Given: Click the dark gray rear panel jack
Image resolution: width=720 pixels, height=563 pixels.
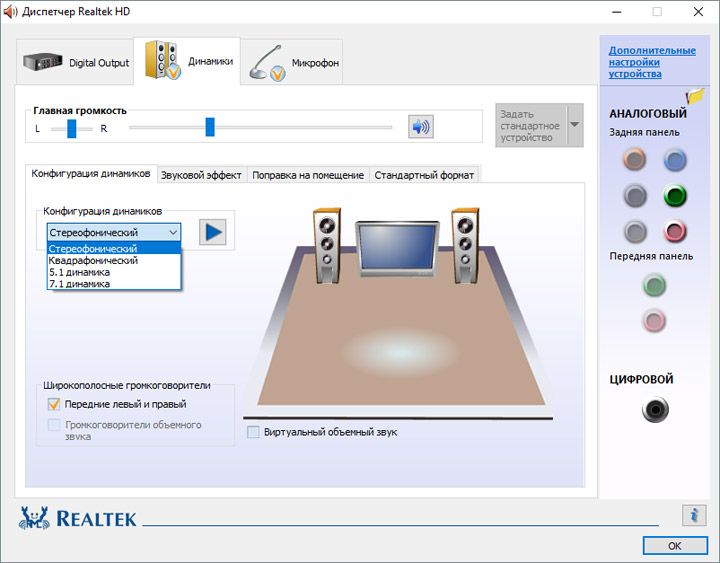Looking at the screenshot, I should coord(635,196).
